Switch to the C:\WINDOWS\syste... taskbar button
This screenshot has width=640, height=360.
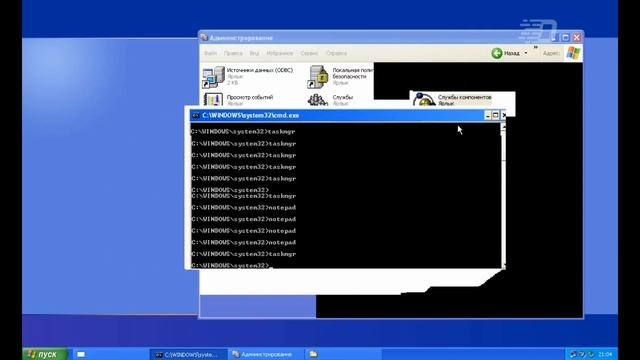pos(188,355)
